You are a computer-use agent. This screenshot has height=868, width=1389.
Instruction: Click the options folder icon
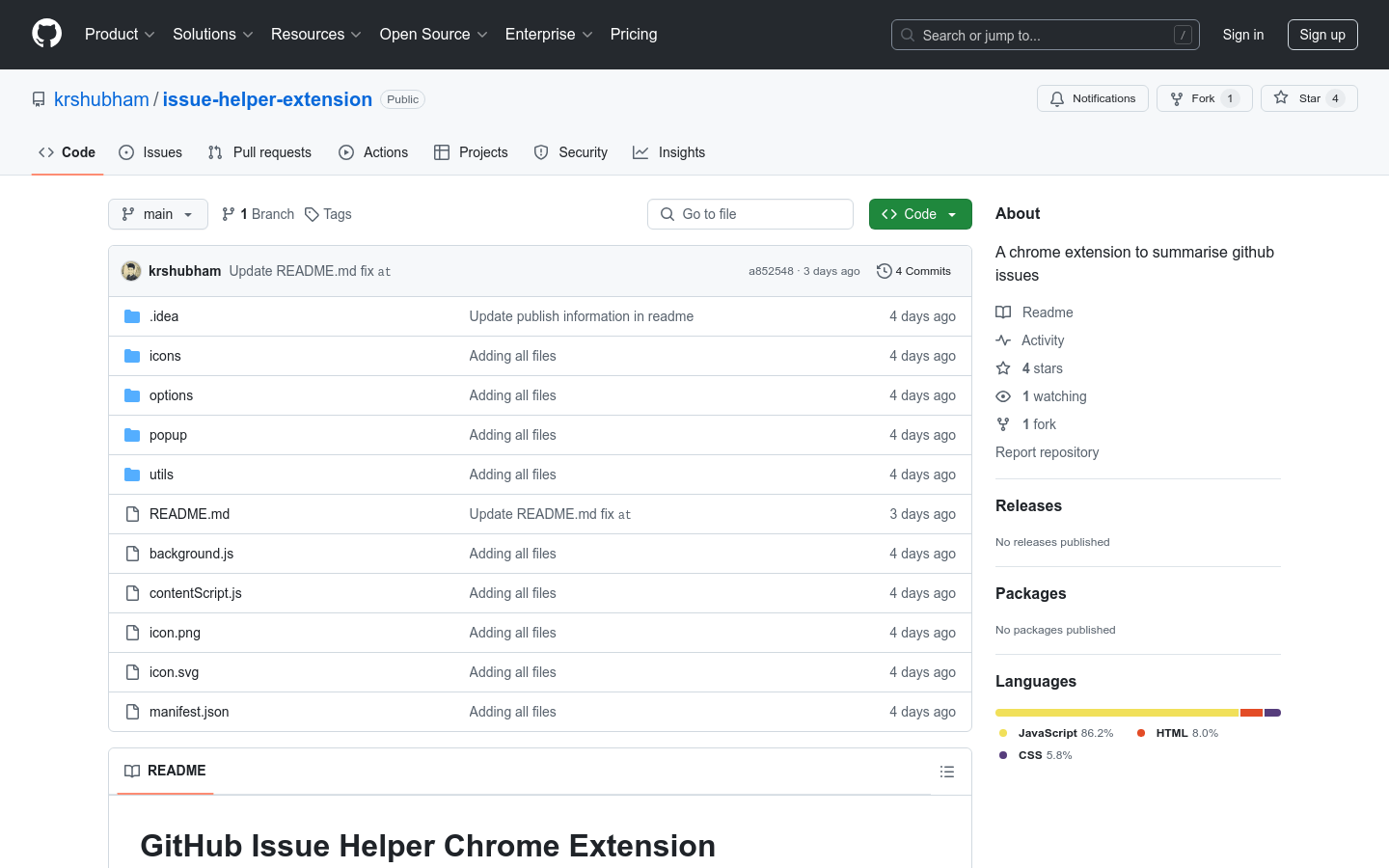pyautogui.click(x=132, y=395)
